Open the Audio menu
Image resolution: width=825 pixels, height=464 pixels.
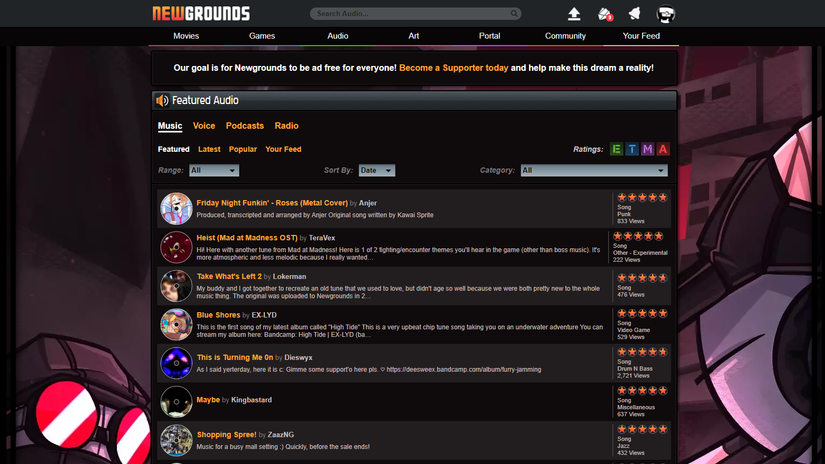338,36
